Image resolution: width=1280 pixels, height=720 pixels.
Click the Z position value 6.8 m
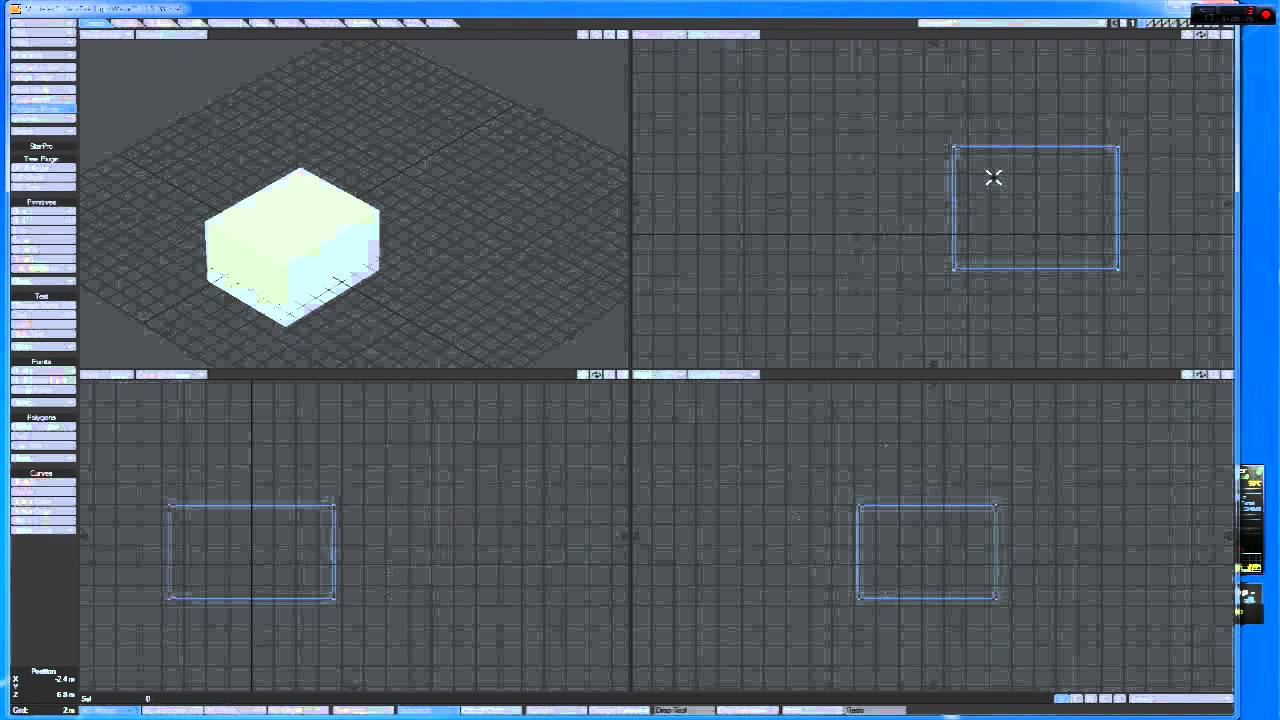tap(66, 694)
